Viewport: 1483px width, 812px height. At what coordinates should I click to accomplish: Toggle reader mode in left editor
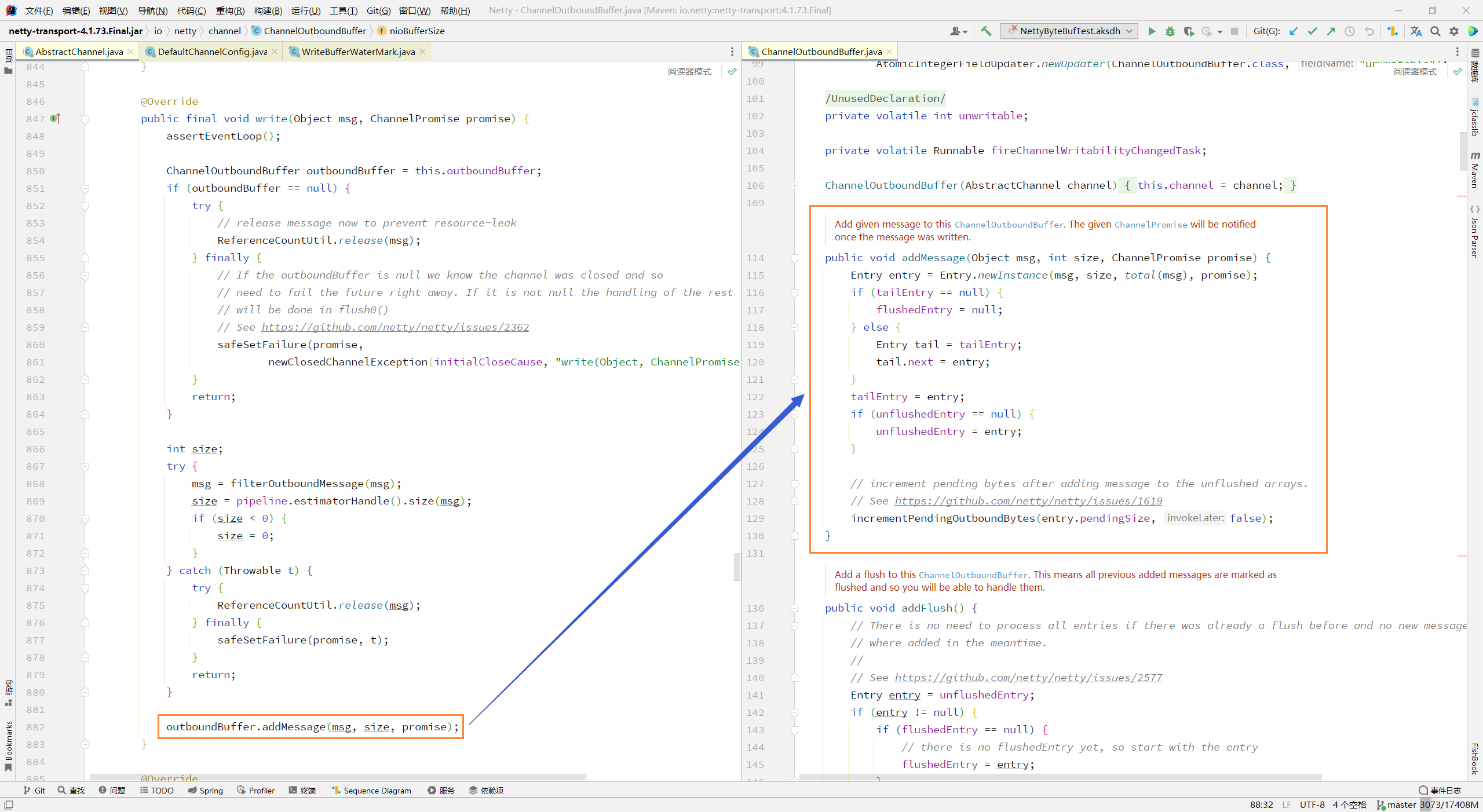point(689,71)
